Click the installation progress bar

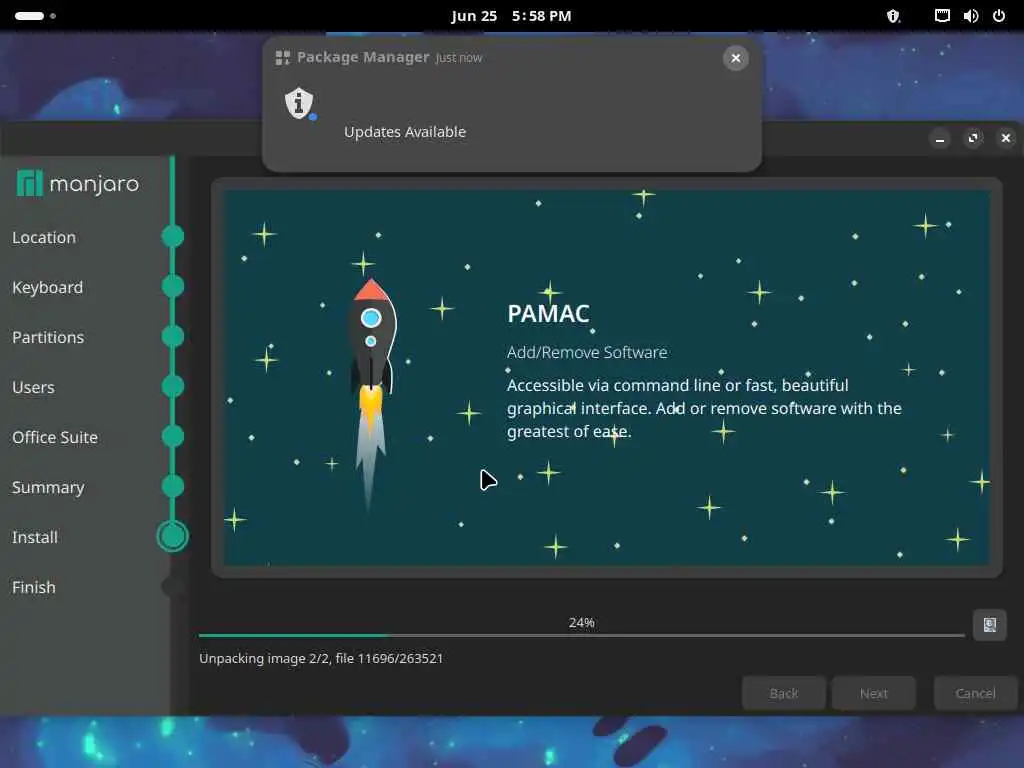(581, 635)
